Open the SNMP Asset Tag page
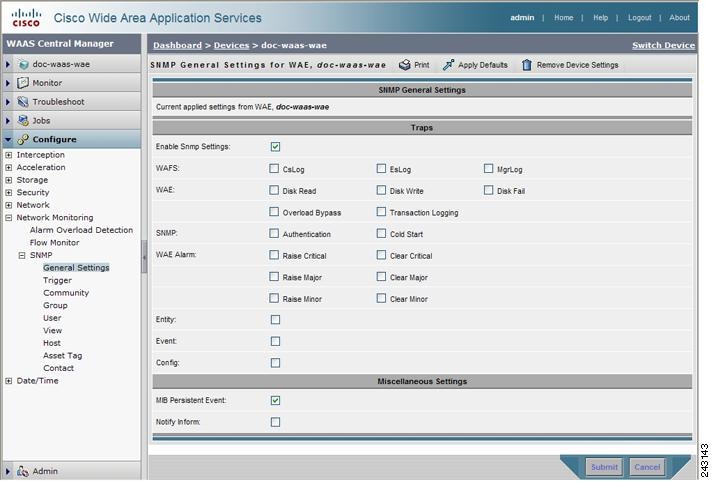The image size is (712, 481). tap(63, 356)
